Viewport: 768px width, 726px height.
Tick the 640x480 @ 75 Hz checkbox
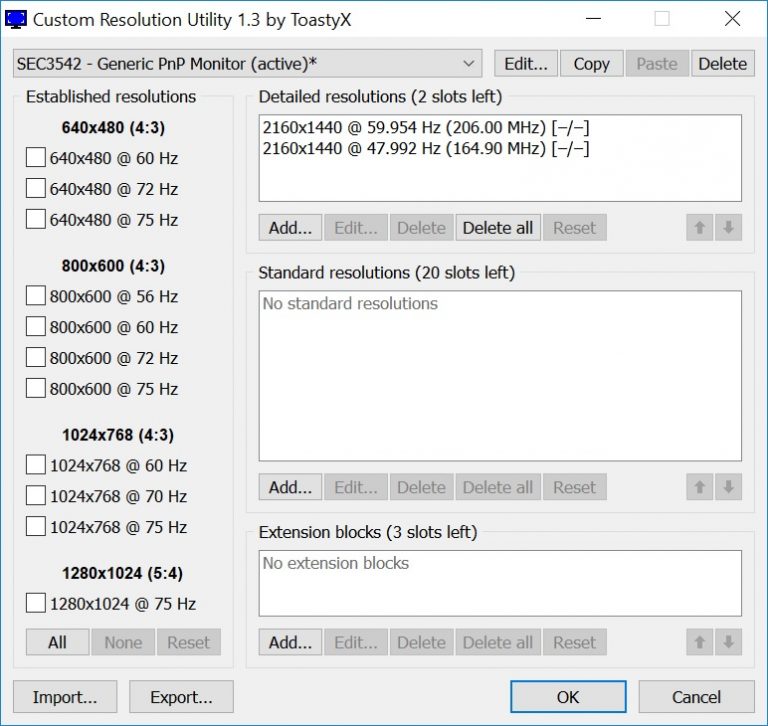click(x=36, y=219)
